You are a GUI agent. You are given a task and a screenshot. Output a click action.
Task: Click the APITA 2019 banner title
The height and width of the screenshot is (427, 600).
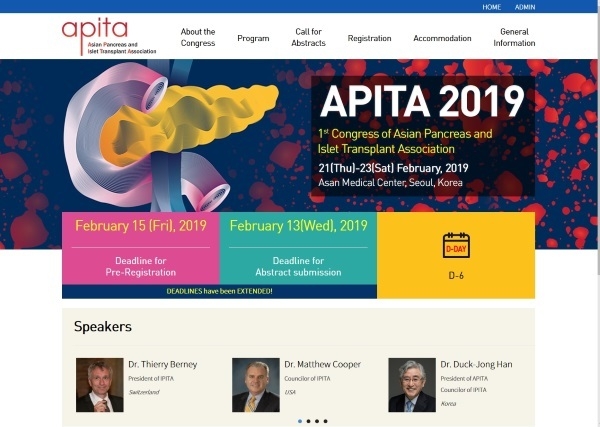[422, 101]
